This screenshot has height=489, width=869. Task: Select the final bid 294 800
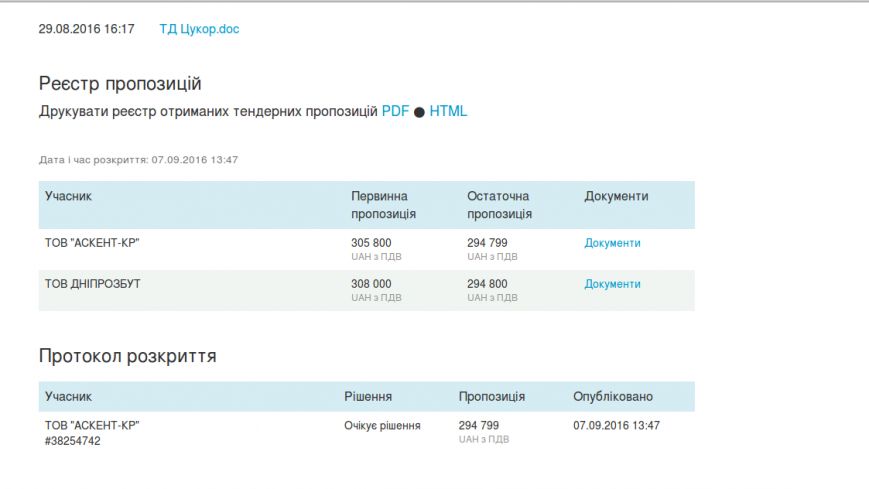pos(487,284)
